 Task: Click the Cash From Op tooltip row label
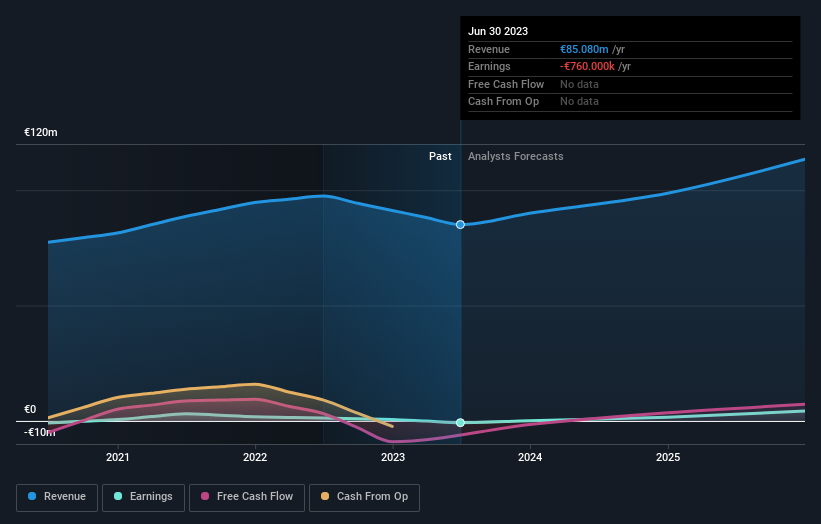click(503, 102)
